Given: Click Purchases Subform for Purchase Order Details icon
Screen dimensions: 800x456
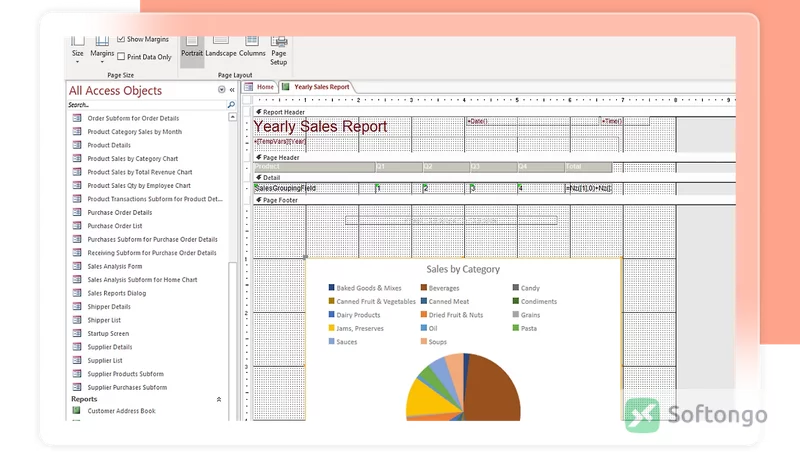Looking at the screenshot, I should 77,239.
